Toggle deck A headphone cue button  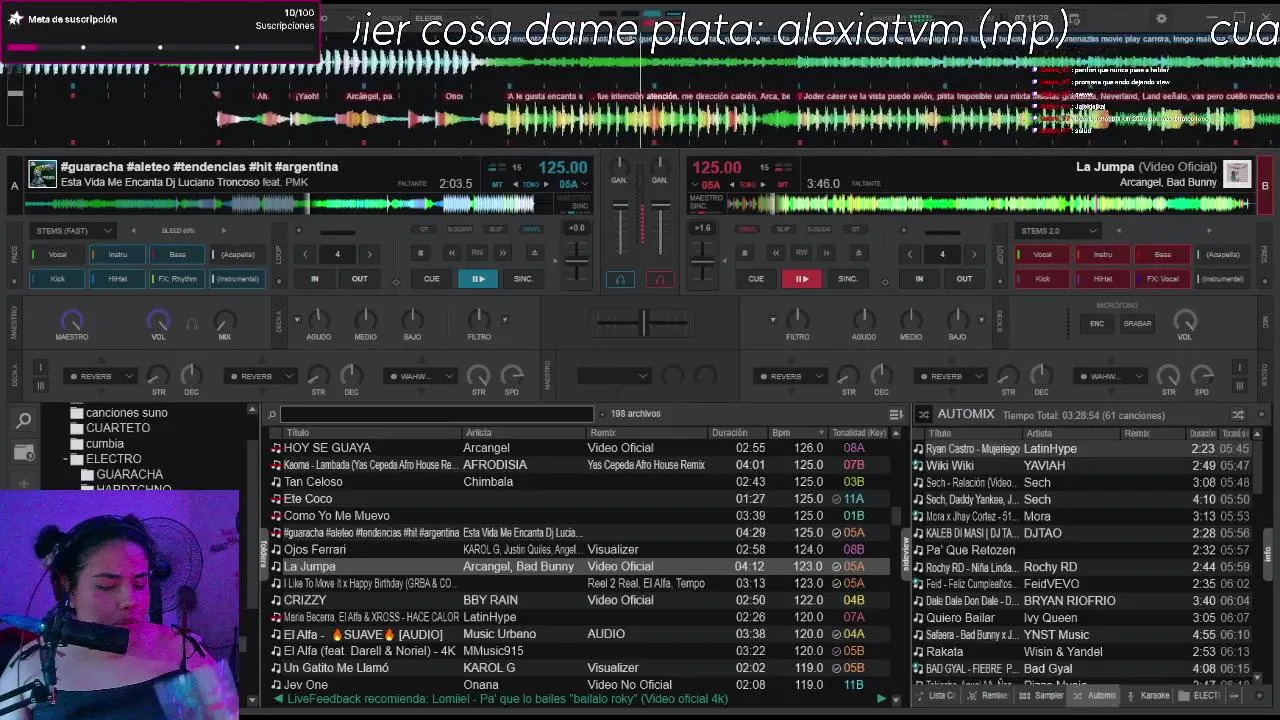(620, 279)
